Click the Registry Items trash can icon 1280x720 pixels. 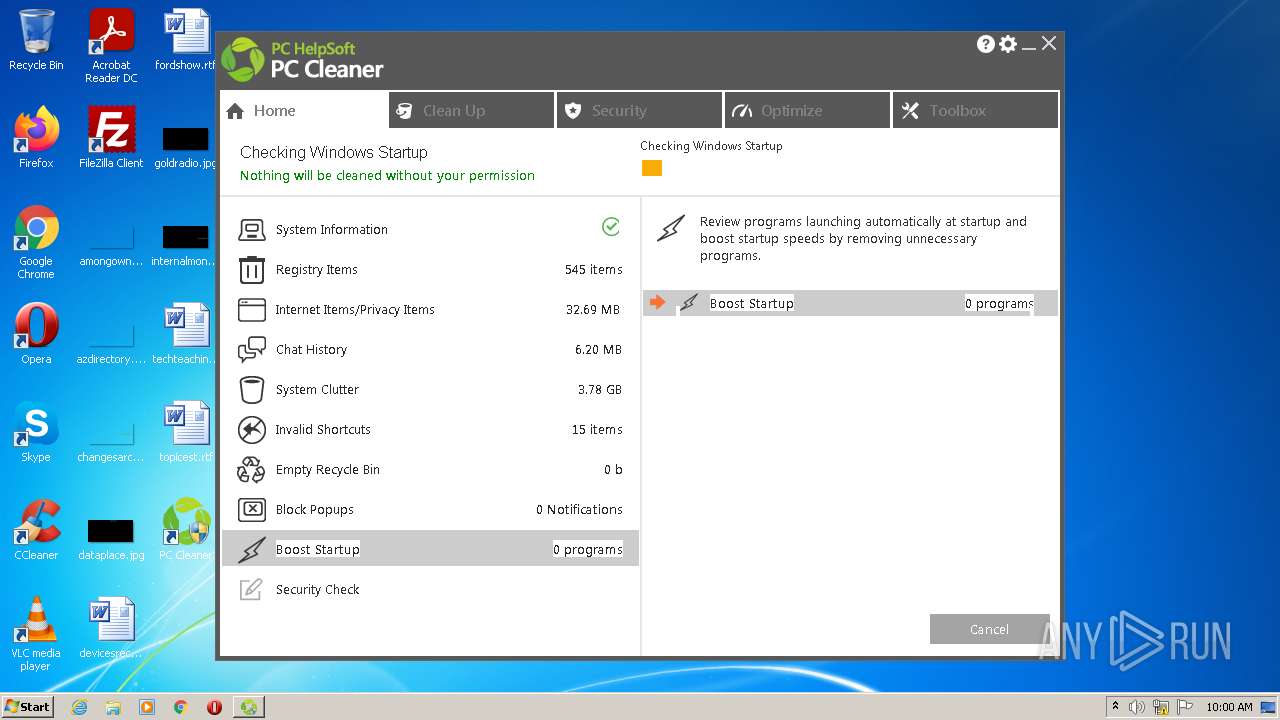251,270
